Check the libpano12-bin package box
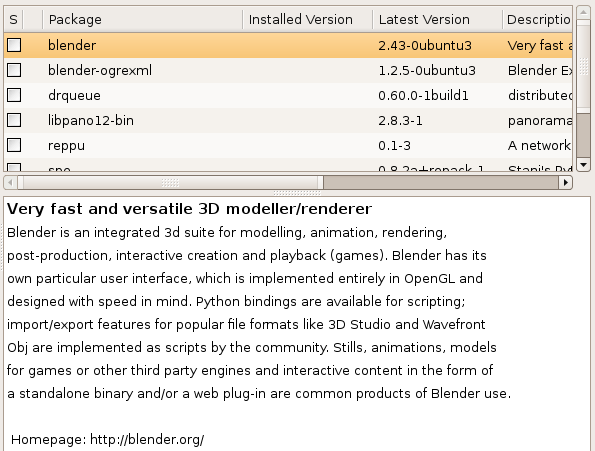 [x=14, y=120]
